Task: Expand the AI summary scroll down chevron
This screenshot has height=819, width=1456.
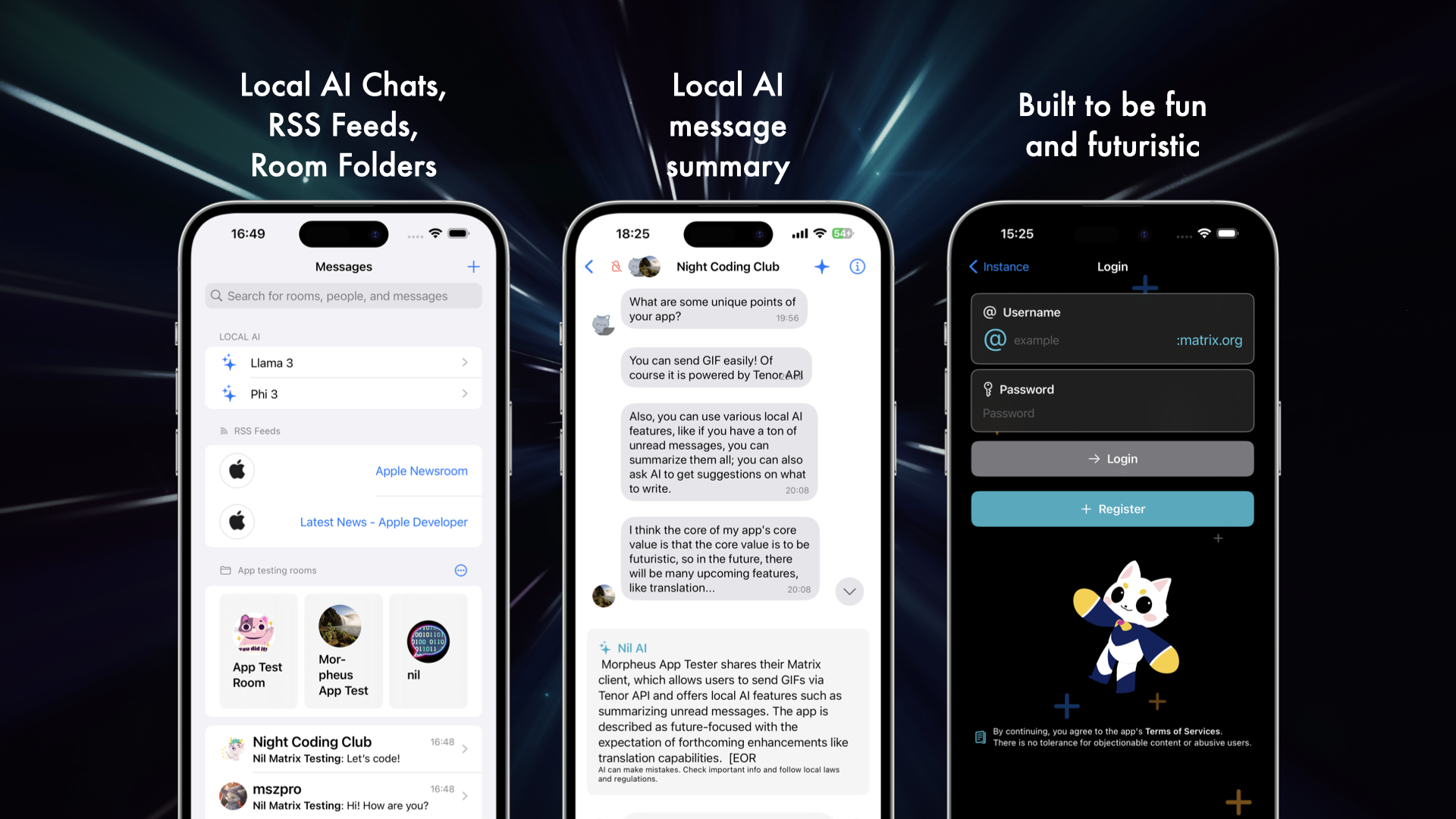Action: (x=849, y=590)
